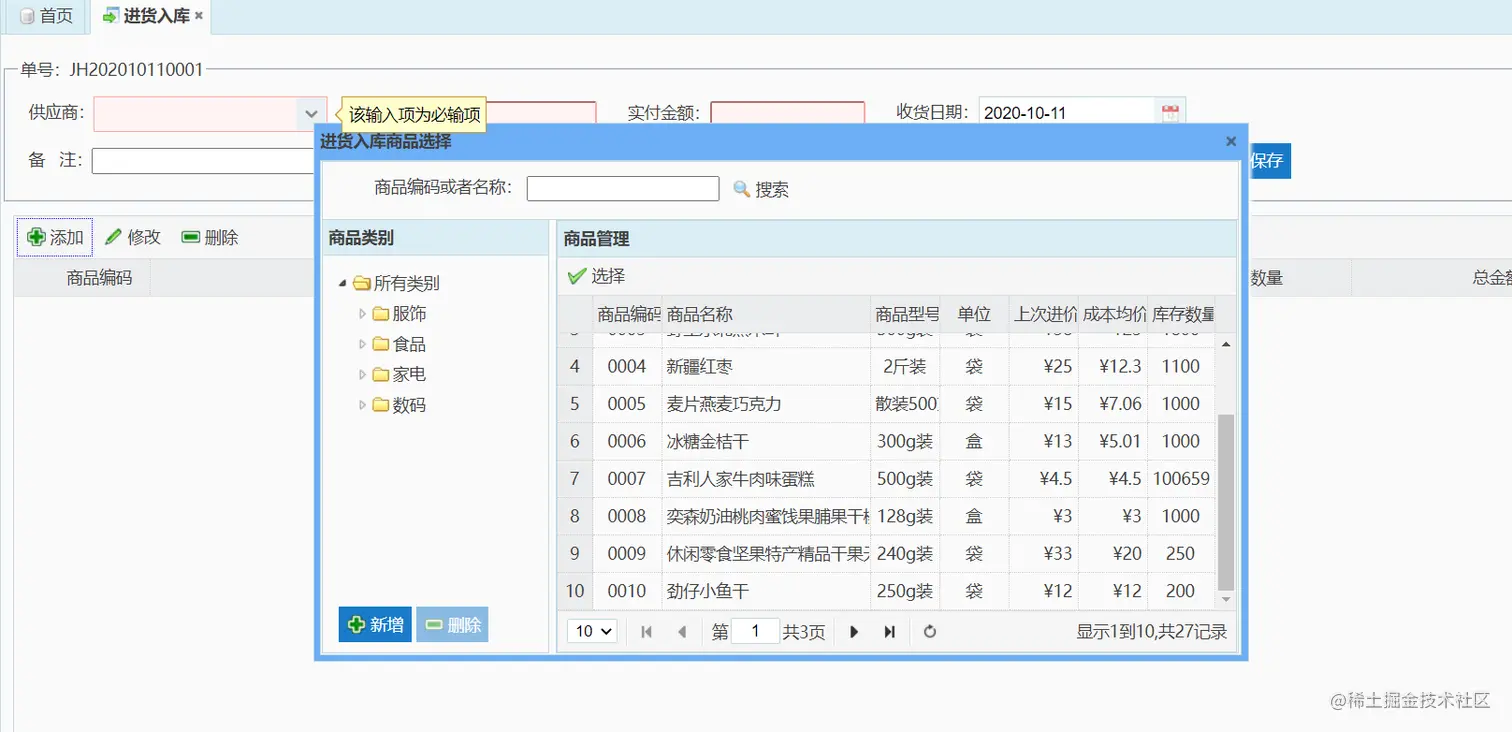Viewport: 1512px width, 732px height.
Task: Go to the previous page icon
Action: click(x=682, y=631)
